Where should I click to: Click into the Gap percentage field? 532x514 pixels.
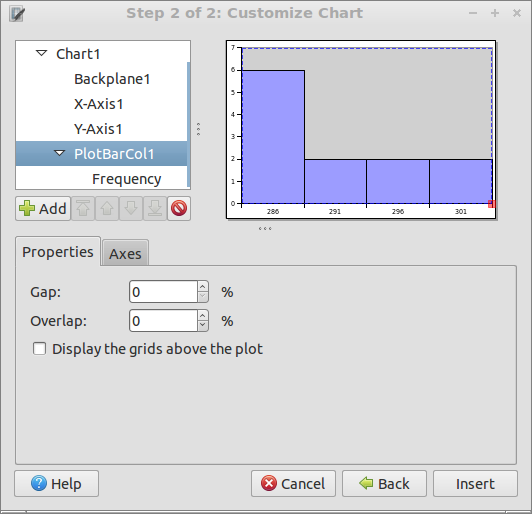tap(163, 292)
